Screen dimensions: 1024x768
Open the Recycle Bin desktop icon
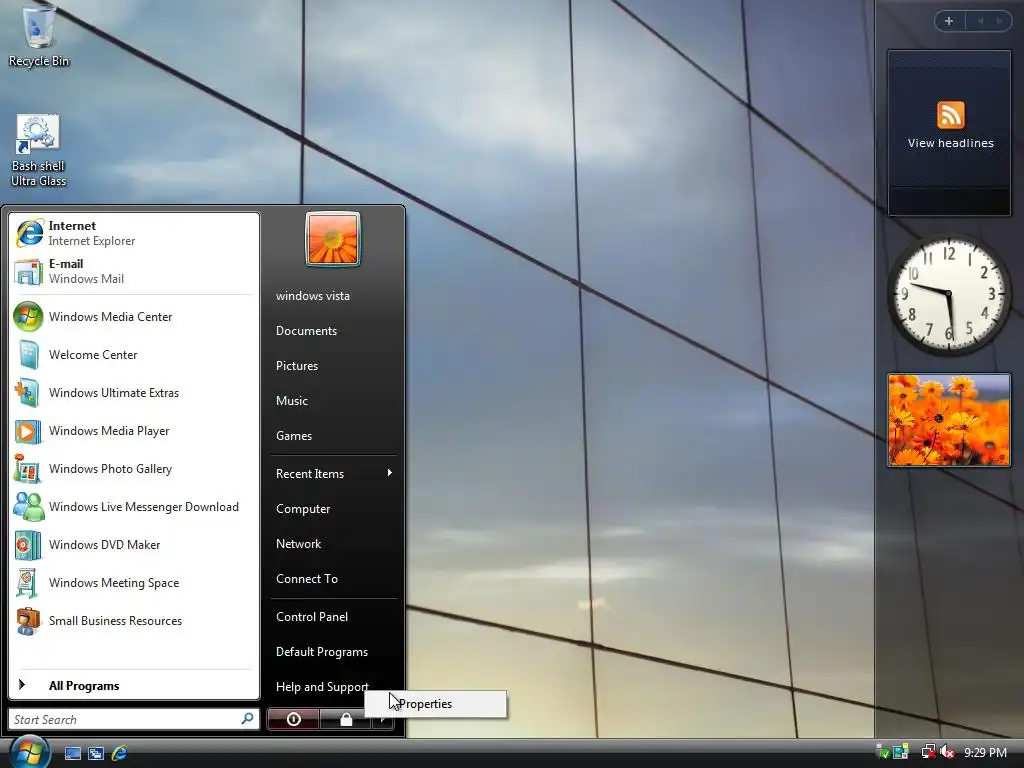click(39, 35)
